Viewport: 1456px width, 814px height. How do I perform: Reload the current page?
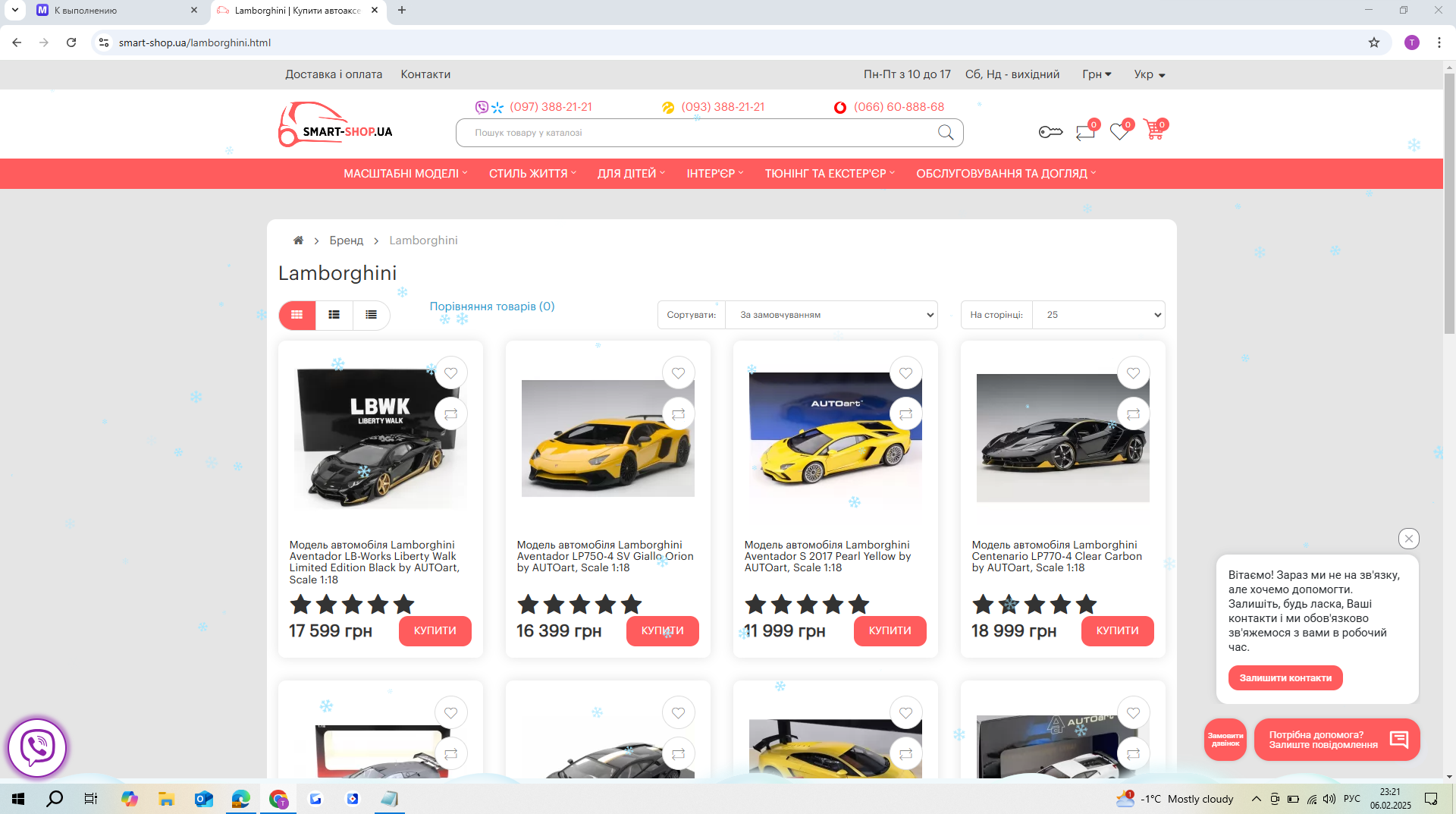[x=71, y=42]
